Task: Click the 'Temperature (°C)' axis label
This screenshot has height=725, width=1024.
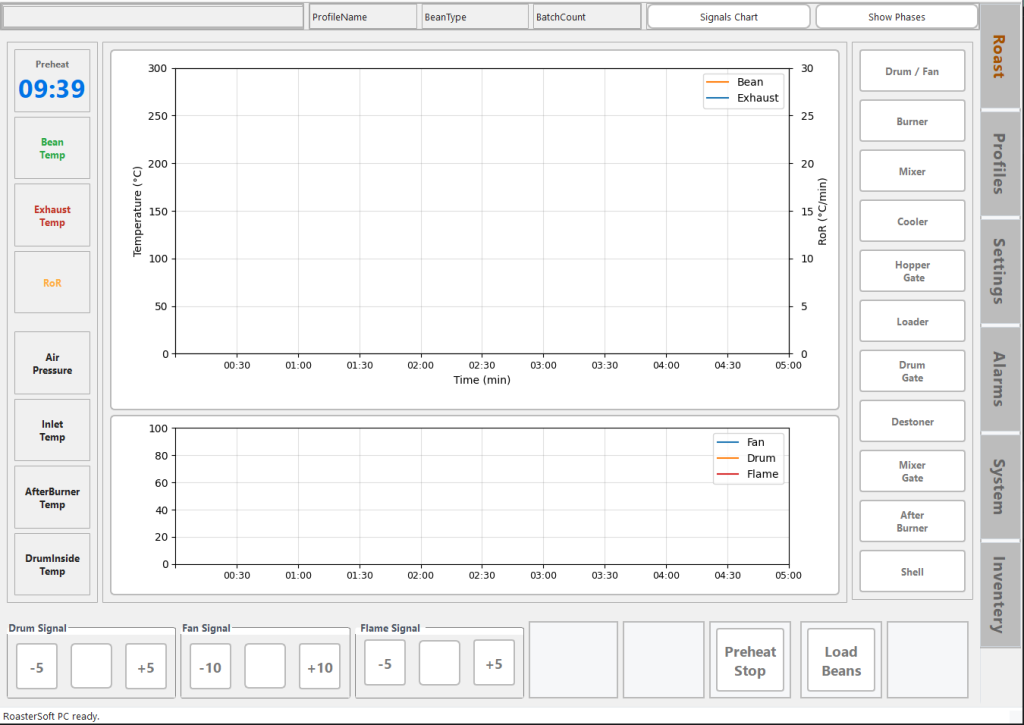Action: [x=137, y=211]
